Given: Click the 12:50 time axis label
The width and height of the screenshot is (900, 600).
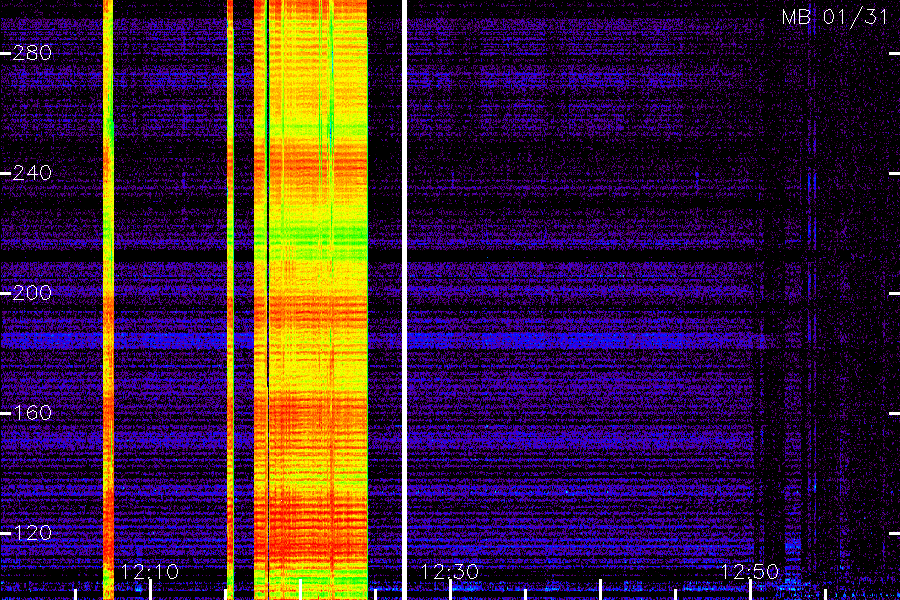Looking at the screenshot, I should click(x=750, y=571).
